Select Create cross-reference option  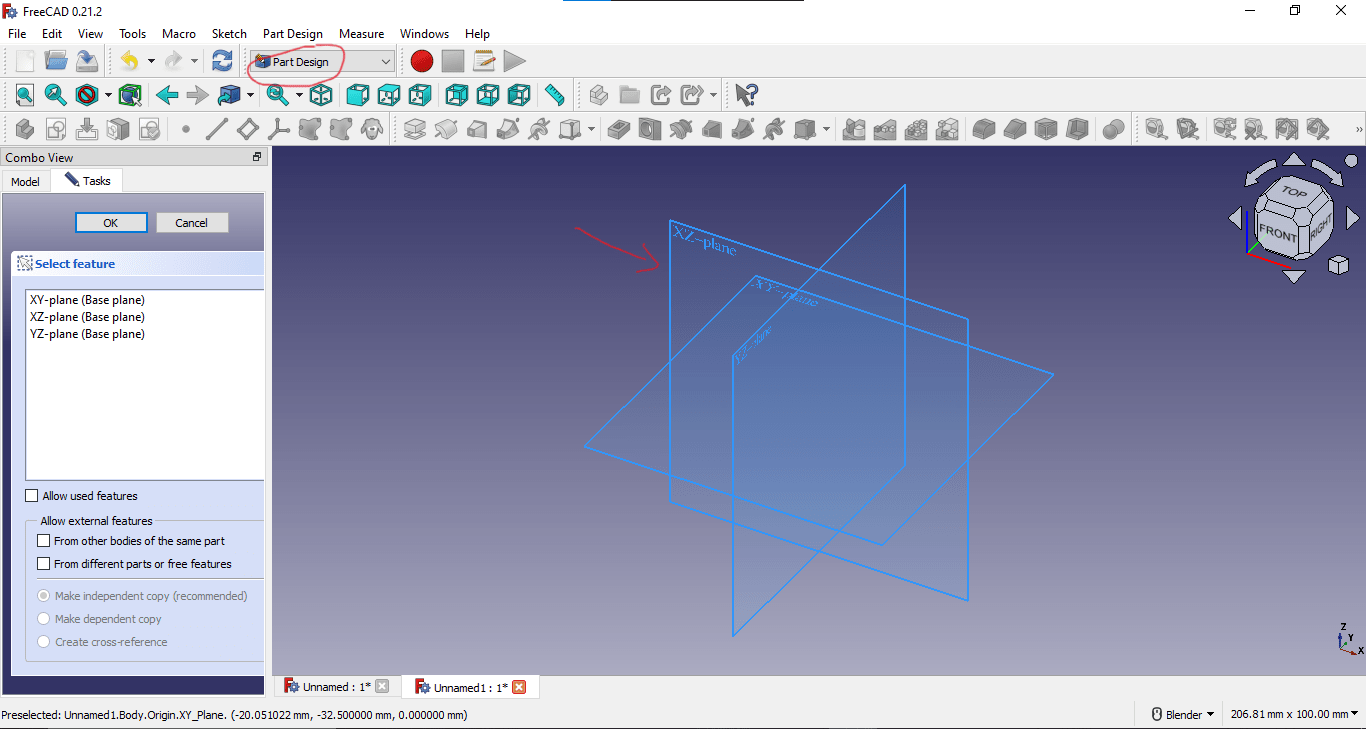43,642
